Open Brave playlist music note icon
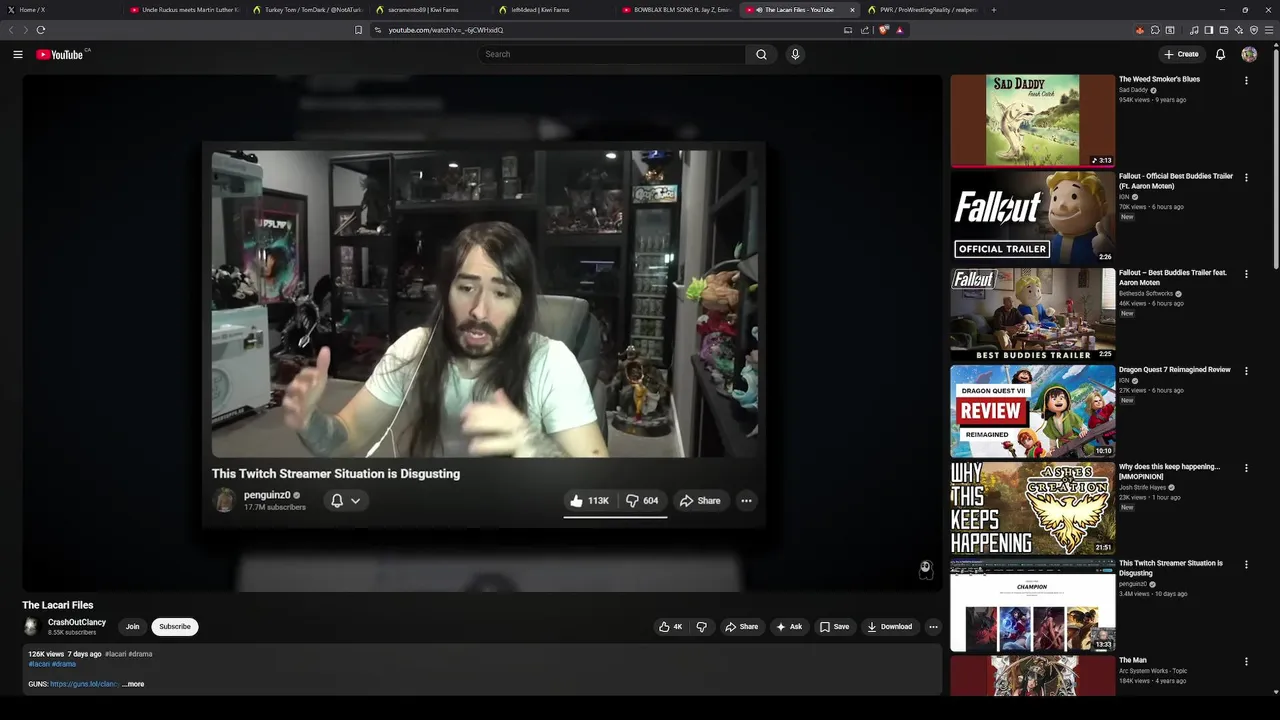This screenshot has height=720, width=1280. click(x=1194, y=30)
